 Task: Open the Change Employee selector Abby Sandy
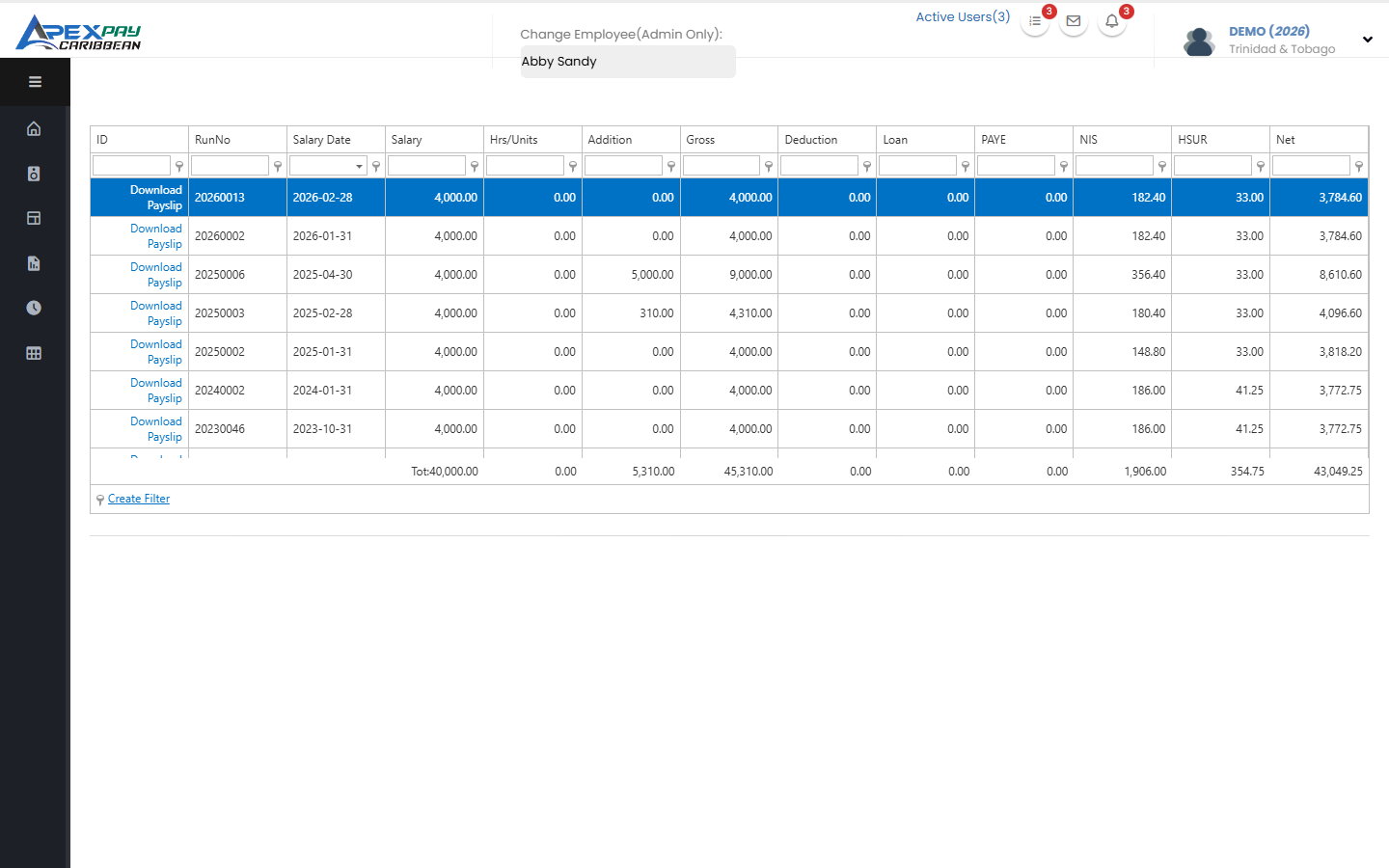pyautogui.click(x=628, y=62)
